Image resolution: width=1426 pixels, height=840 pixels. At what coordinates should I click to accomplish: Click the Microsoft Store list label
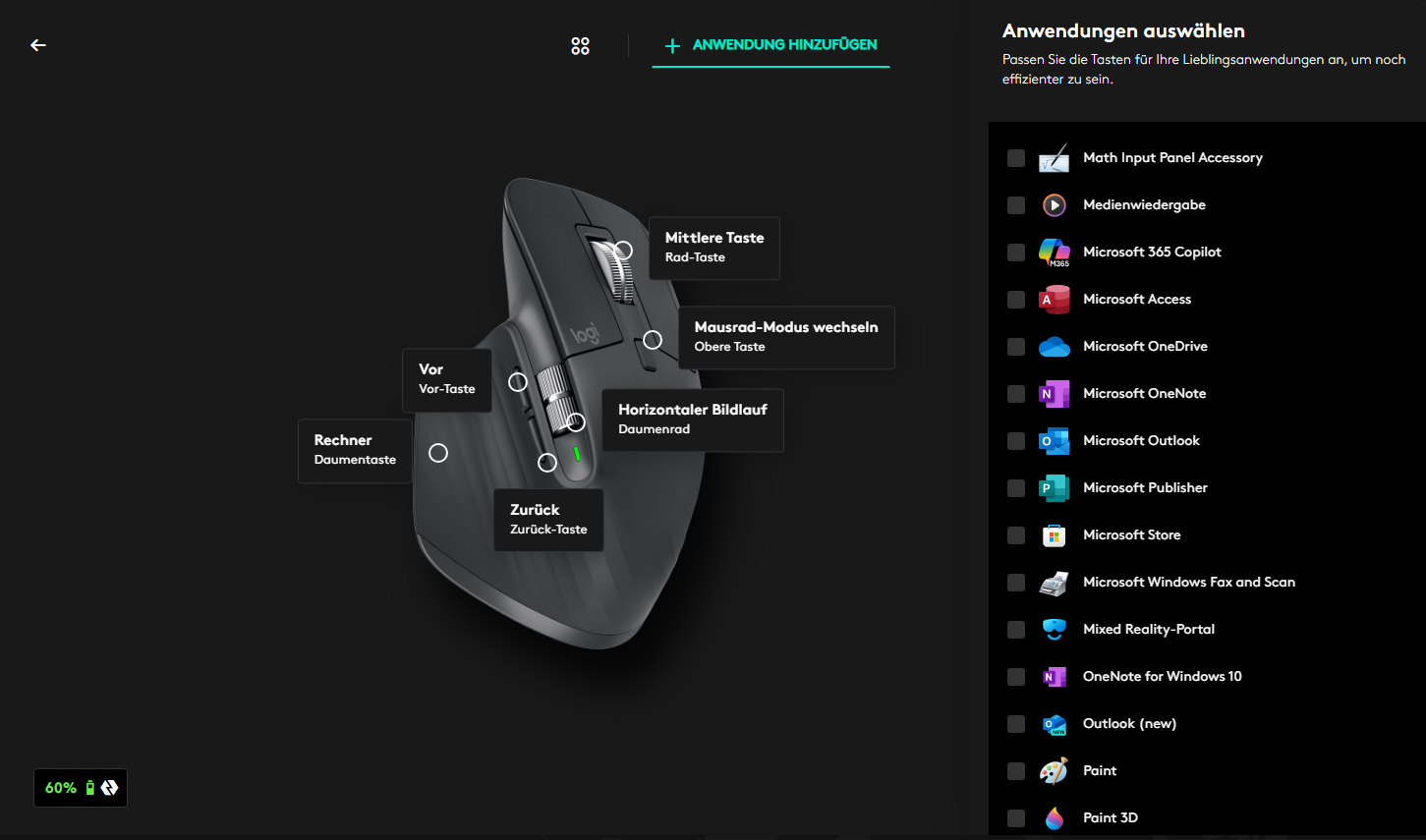1132,535
